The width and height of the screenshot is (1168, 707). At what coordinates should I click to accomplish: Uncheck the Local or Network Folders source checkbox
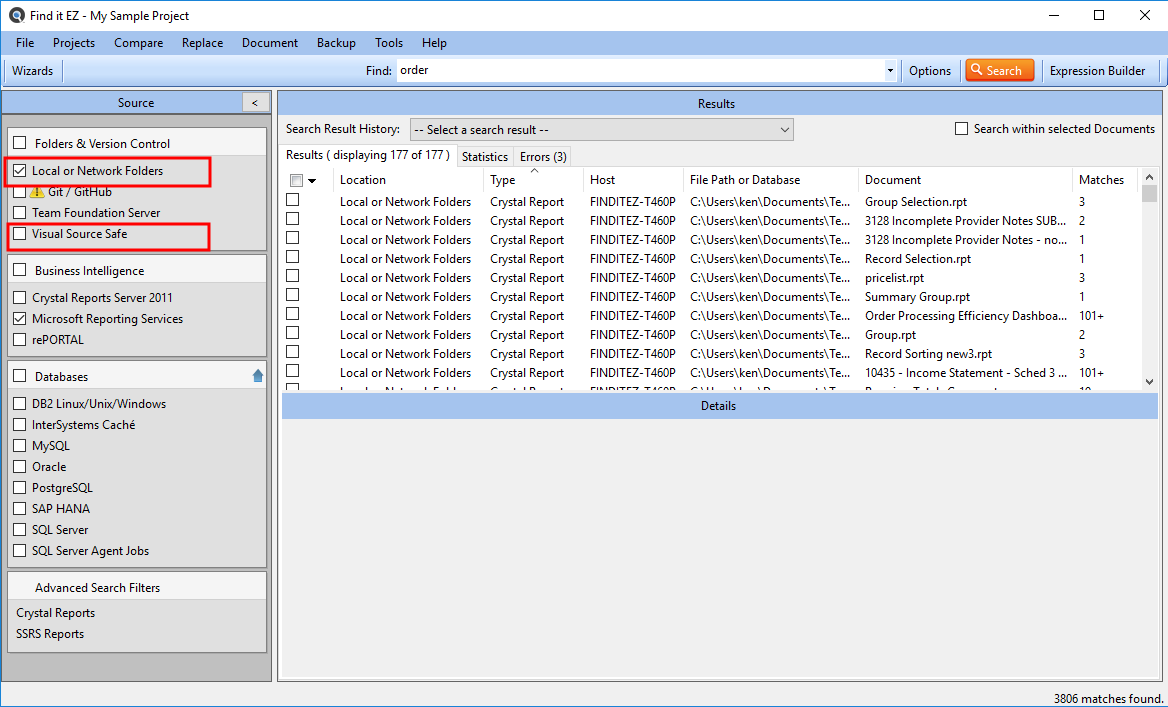pyautogui.click(x=20, y=171)
